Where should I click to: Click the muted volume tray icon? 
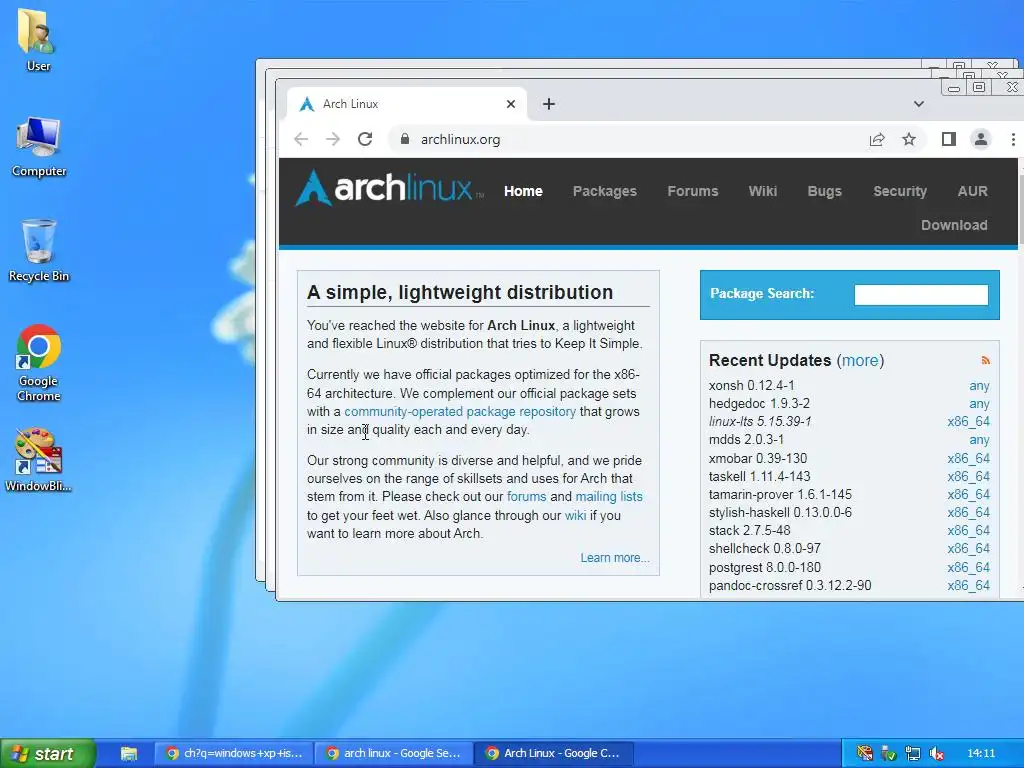click(937, 754)
